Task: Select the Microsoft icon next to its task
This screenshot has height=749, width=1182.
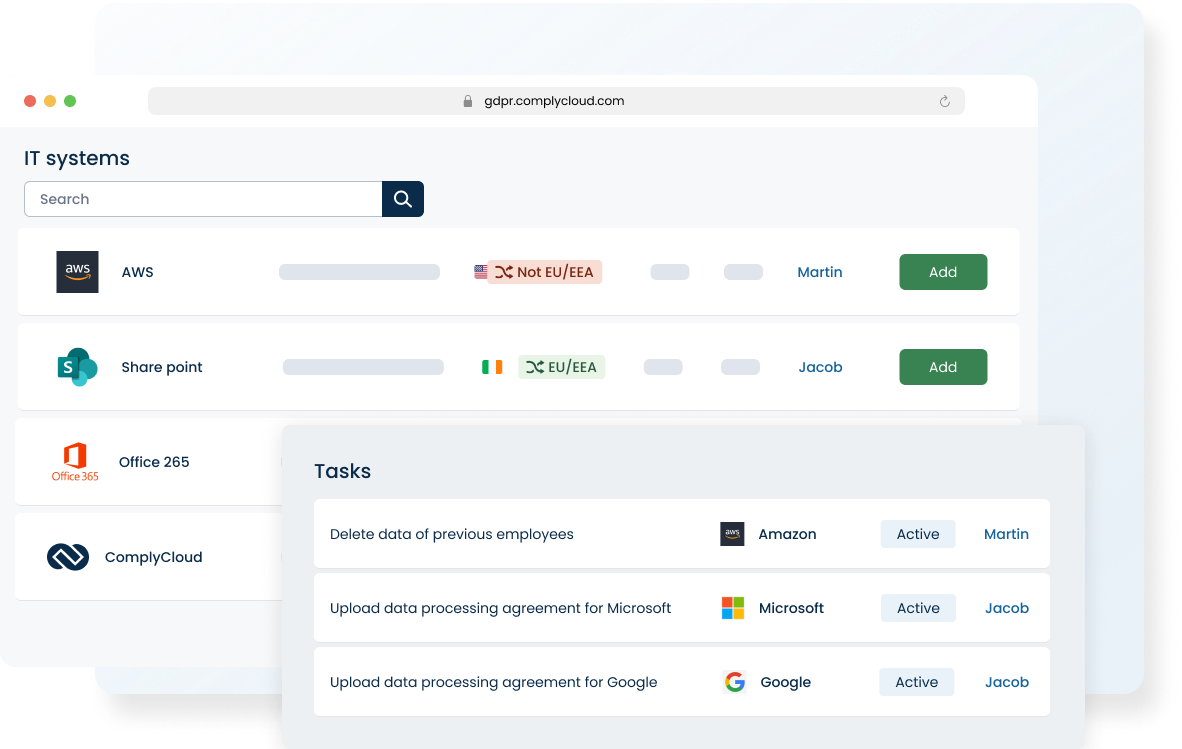Action: click(x=732, y=607)
